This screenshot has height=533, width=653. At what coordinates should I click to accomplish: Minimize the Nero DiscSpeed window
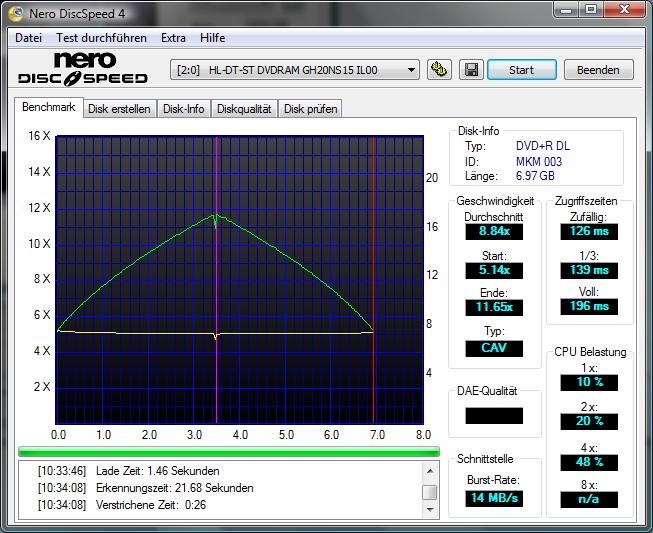point(566,10)
